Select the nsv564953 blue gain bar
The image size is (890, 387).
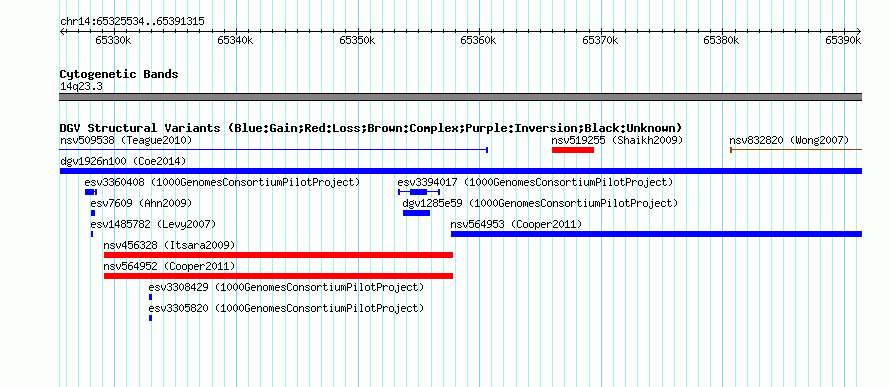tap(656, 234)
